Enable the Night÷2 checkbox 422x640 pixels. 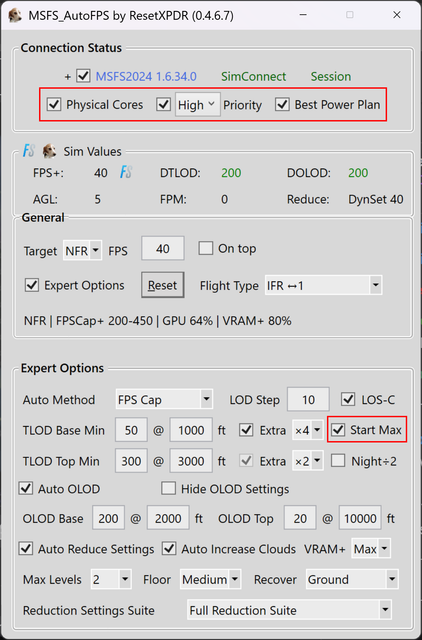coord(338,461)
